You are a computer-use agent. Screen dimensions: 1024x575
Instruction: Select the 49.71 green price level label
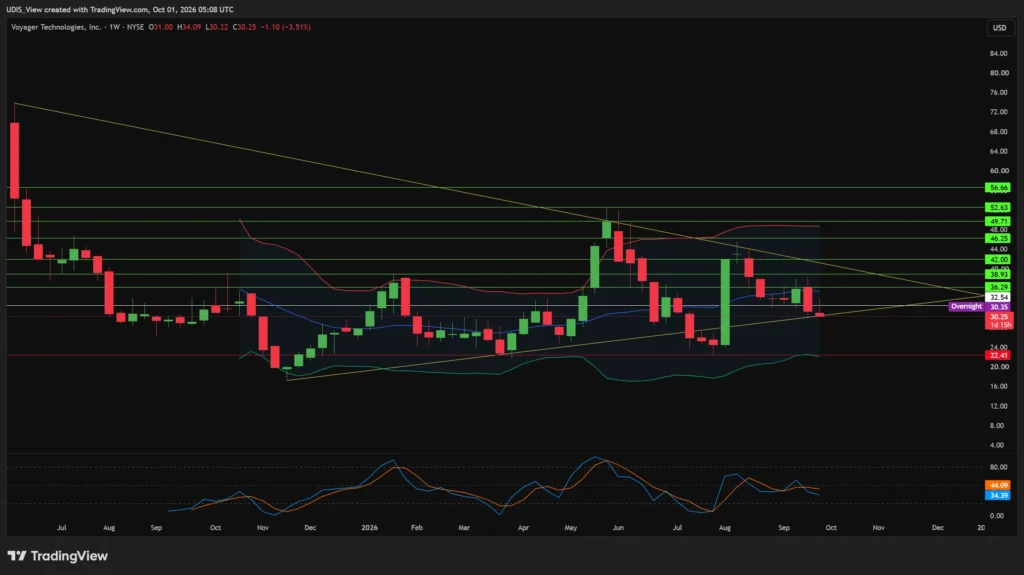[998, 222]
